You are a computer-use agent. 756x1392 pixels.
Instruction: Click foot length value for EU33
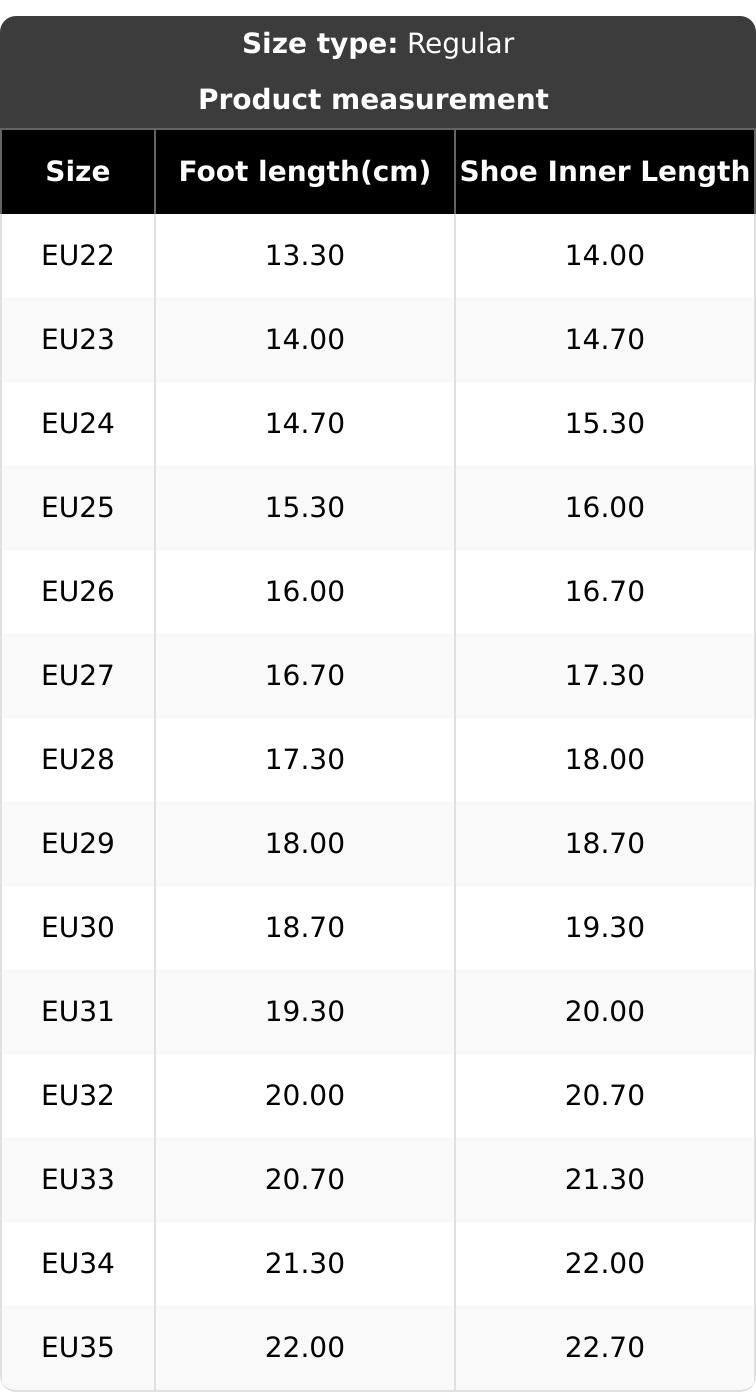[305, 1180]
